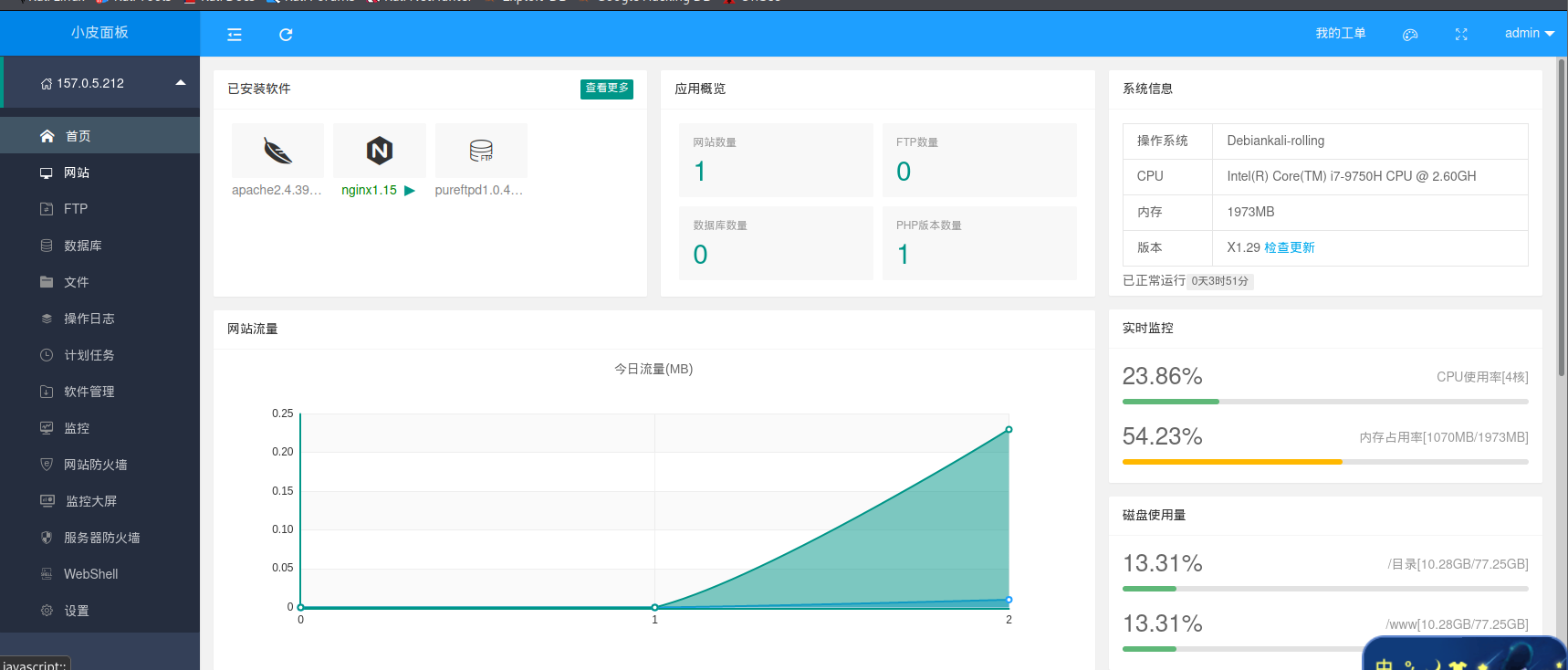
Task: Click the memory usage progress bar
Action: (x=1325, y=462)
